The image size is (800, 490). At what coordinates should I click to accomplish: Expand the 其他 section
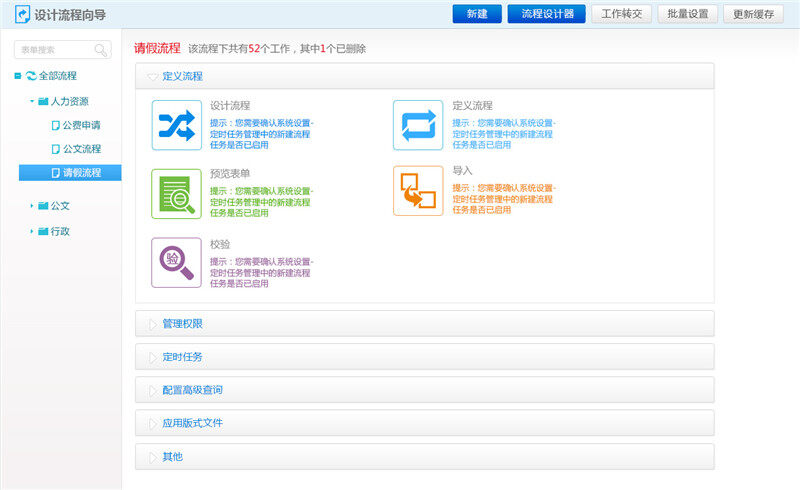[424, 457]
